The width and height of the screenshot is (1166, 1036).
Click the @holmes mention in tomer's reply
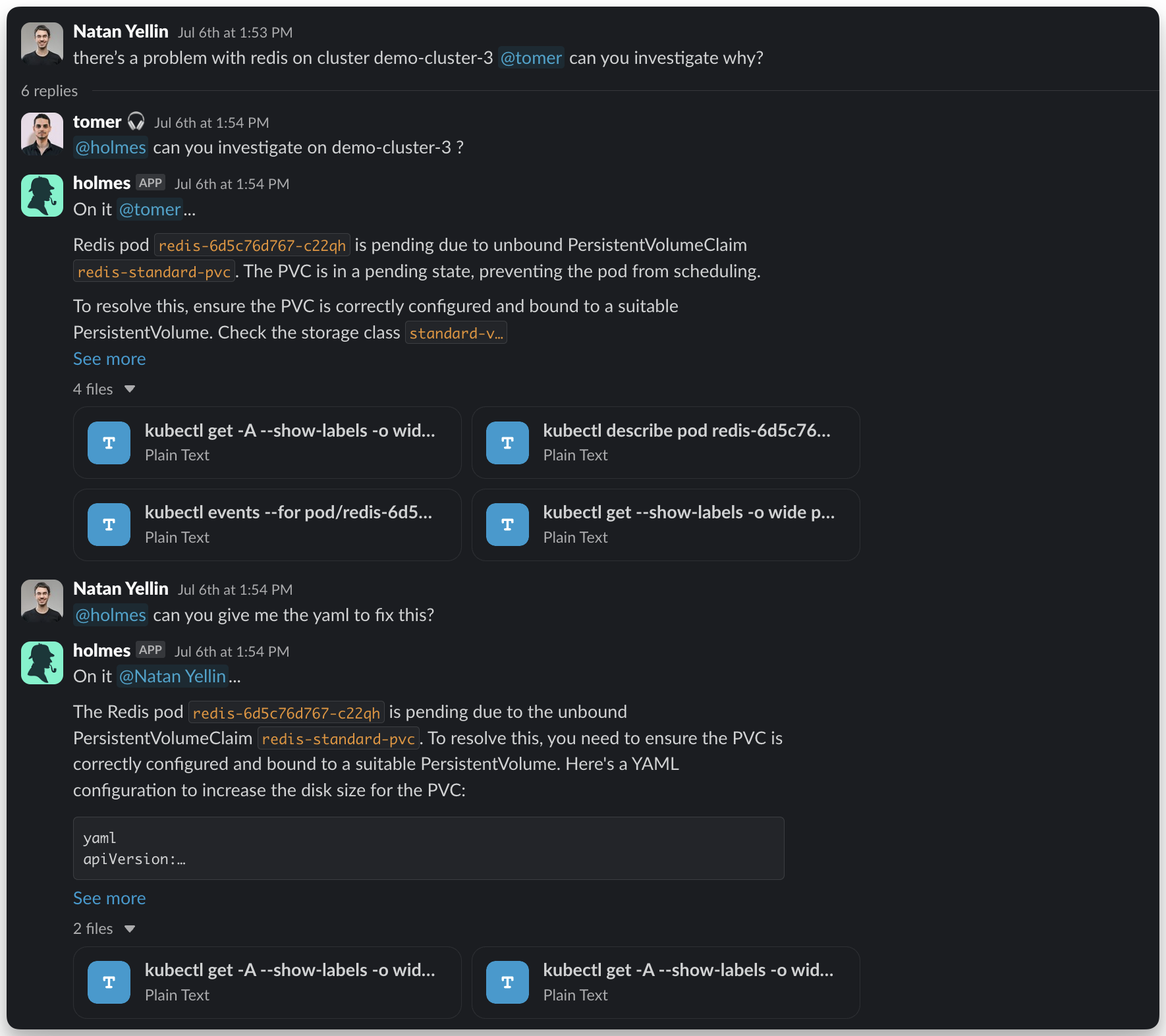pyautogui.click(x=111, y=148)
